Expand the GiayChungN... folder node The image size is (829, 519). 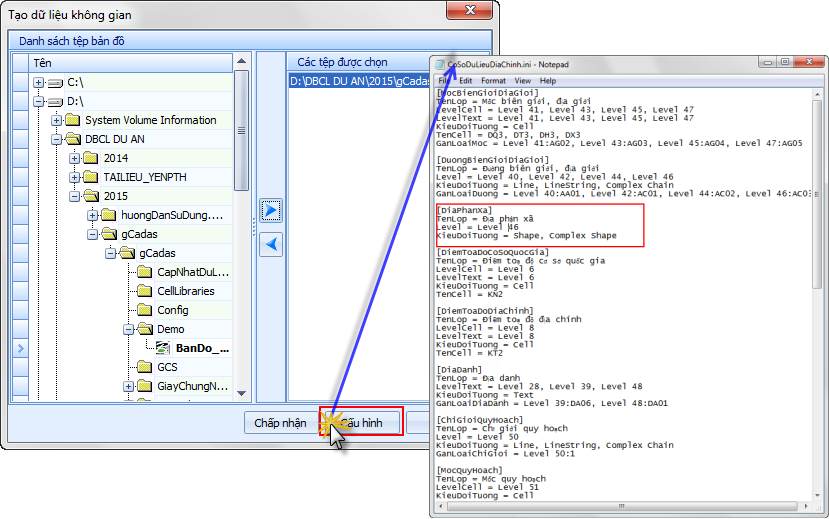pos(129,386)
